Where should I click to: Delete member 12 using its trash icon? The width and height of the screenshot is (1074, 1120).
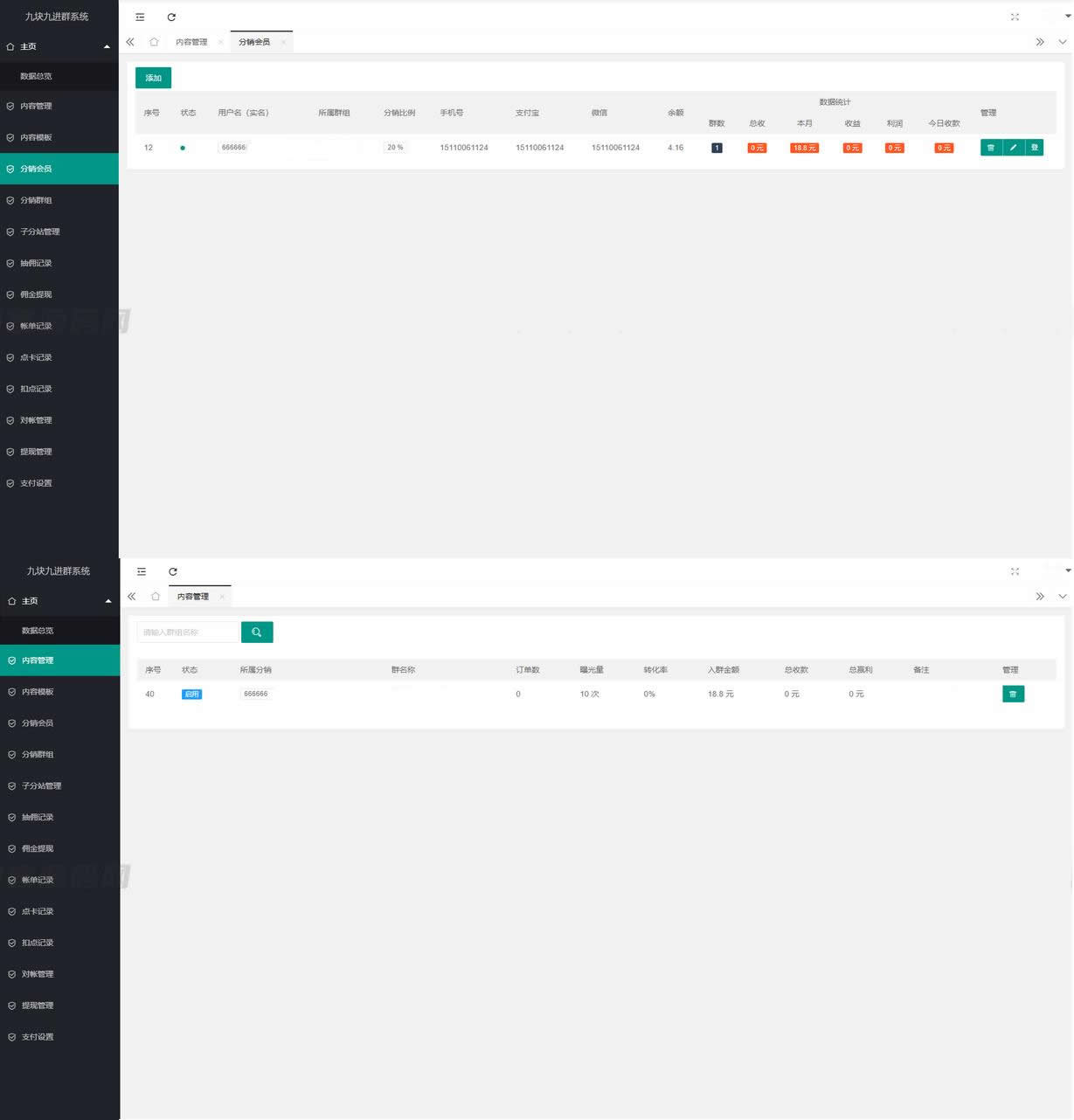(x=991, y=148)
